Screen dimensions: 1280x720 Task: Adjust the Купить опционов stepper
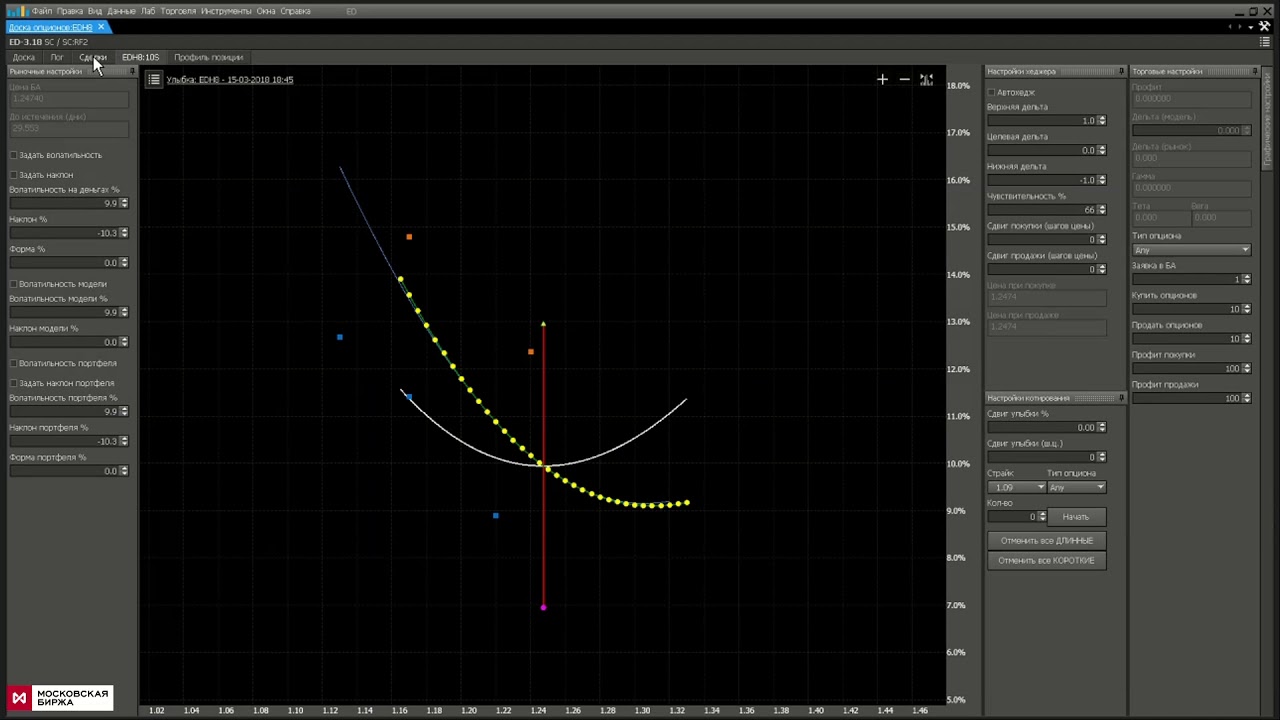pyautogui.click(x=1246, y=309)
